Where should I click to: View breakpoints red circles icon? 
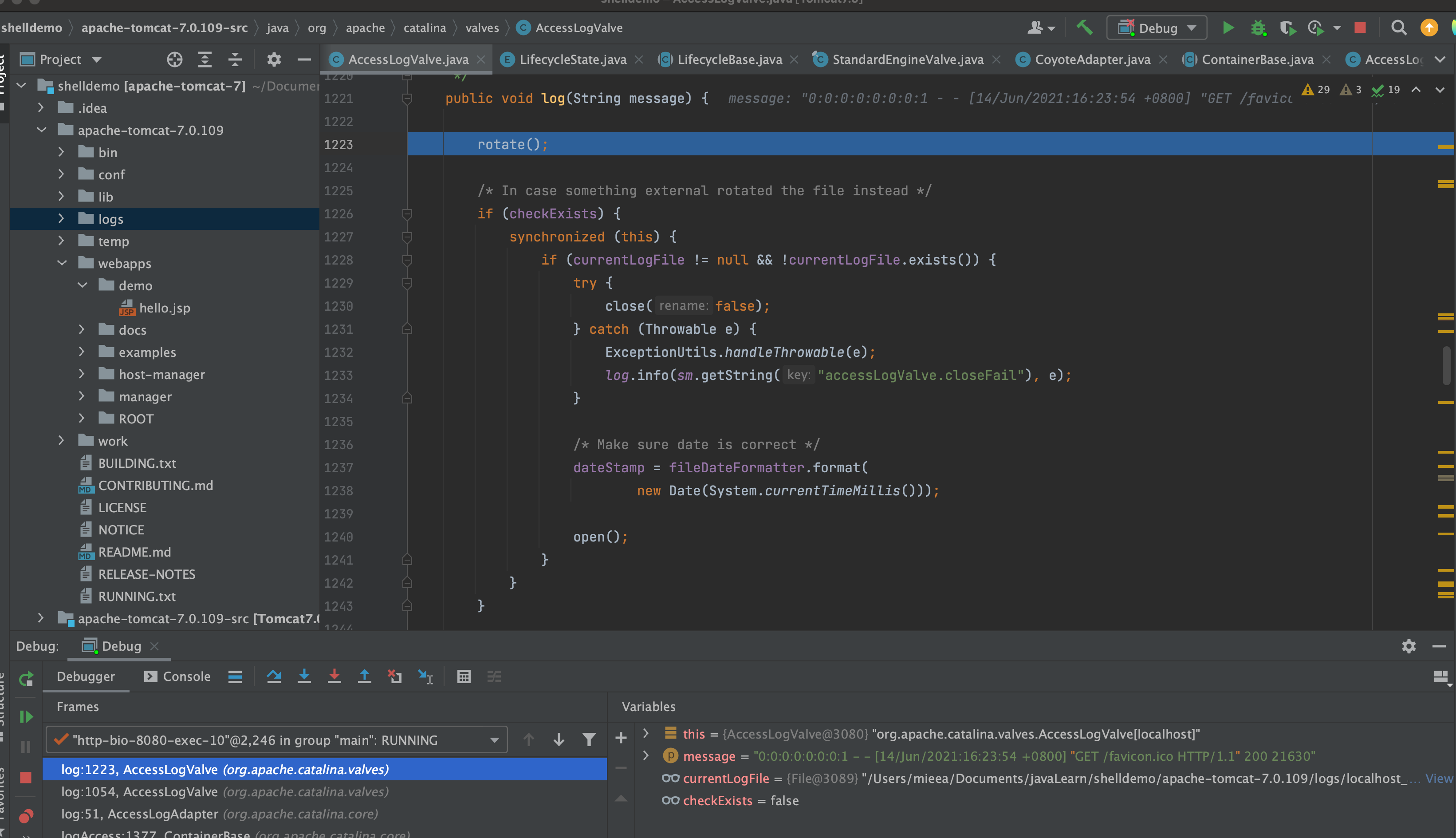point(26,816)
